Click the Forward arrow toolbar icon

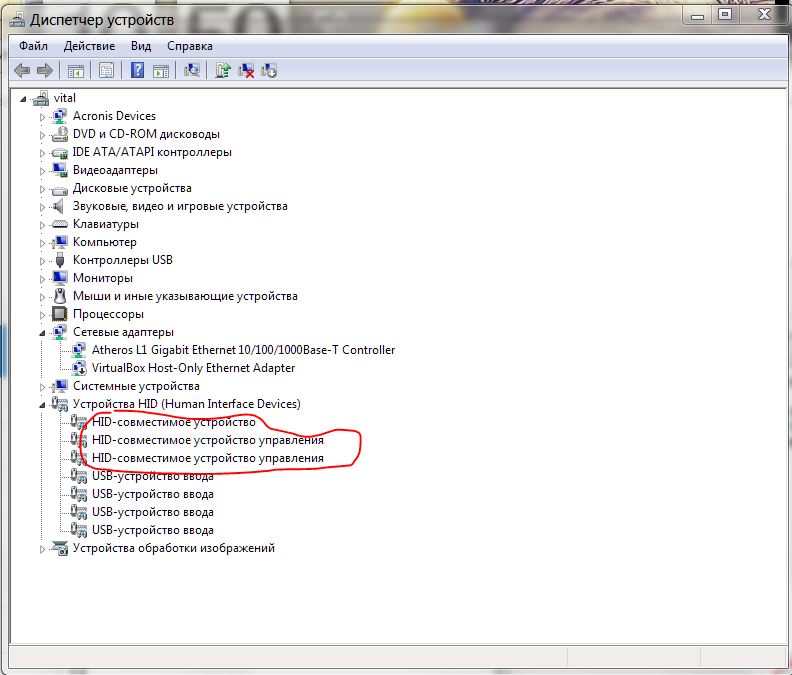coord(45,70)
